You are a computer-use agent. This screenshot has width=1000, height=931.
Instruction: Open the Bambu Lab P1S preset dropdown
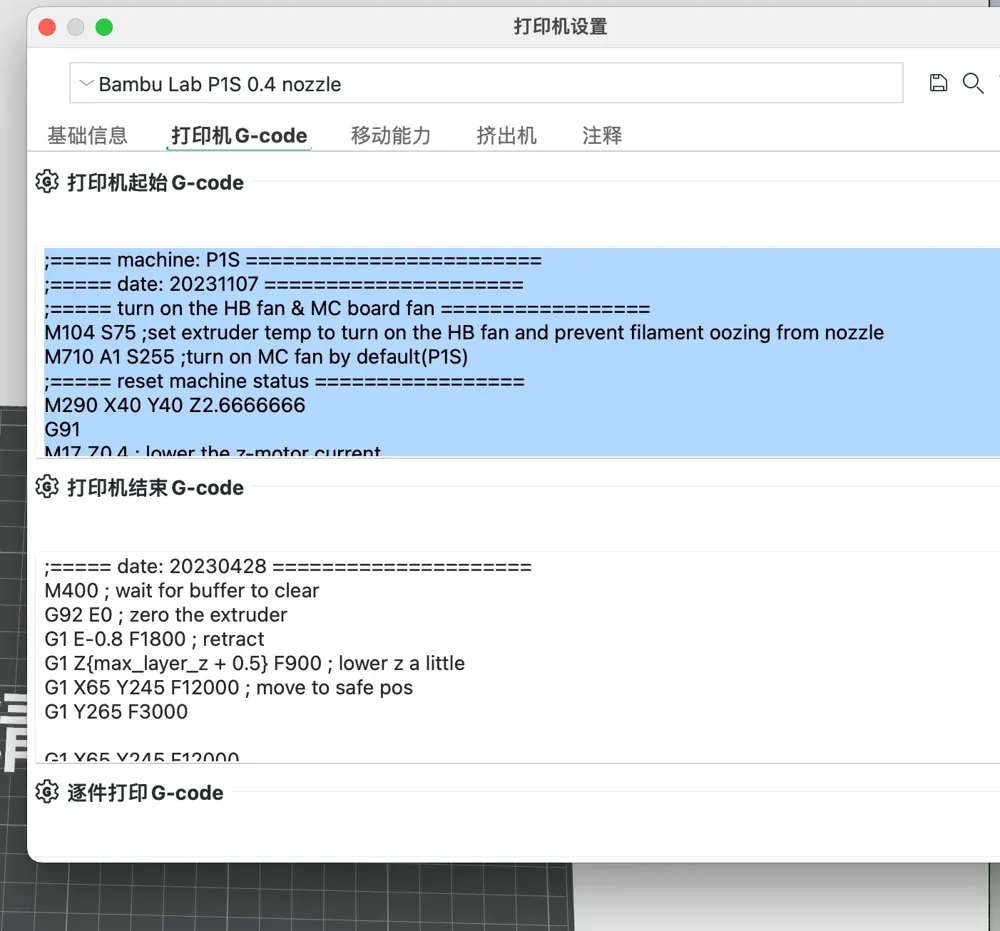click(x=485, y=84)
